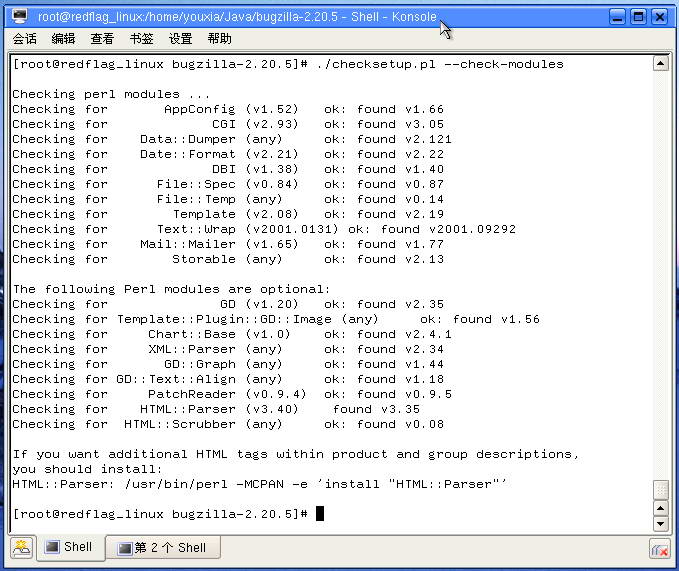Open the 会话 (Session) menu
The width and height of the screenshot is (679, 571).
click(x=25, y=39)
